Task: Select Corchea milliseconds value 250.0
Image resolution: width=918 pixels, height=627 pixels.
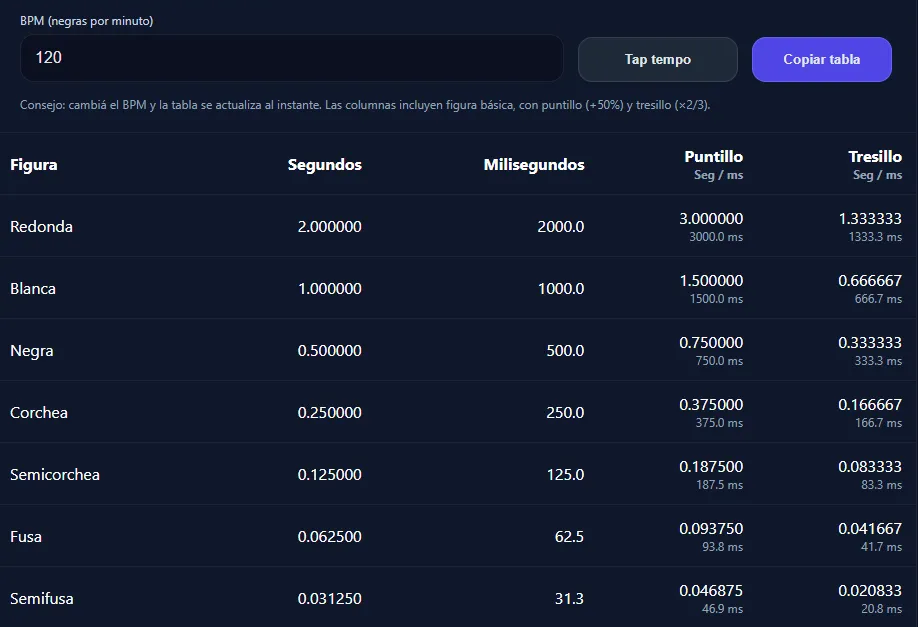Action: coord(565,413)
